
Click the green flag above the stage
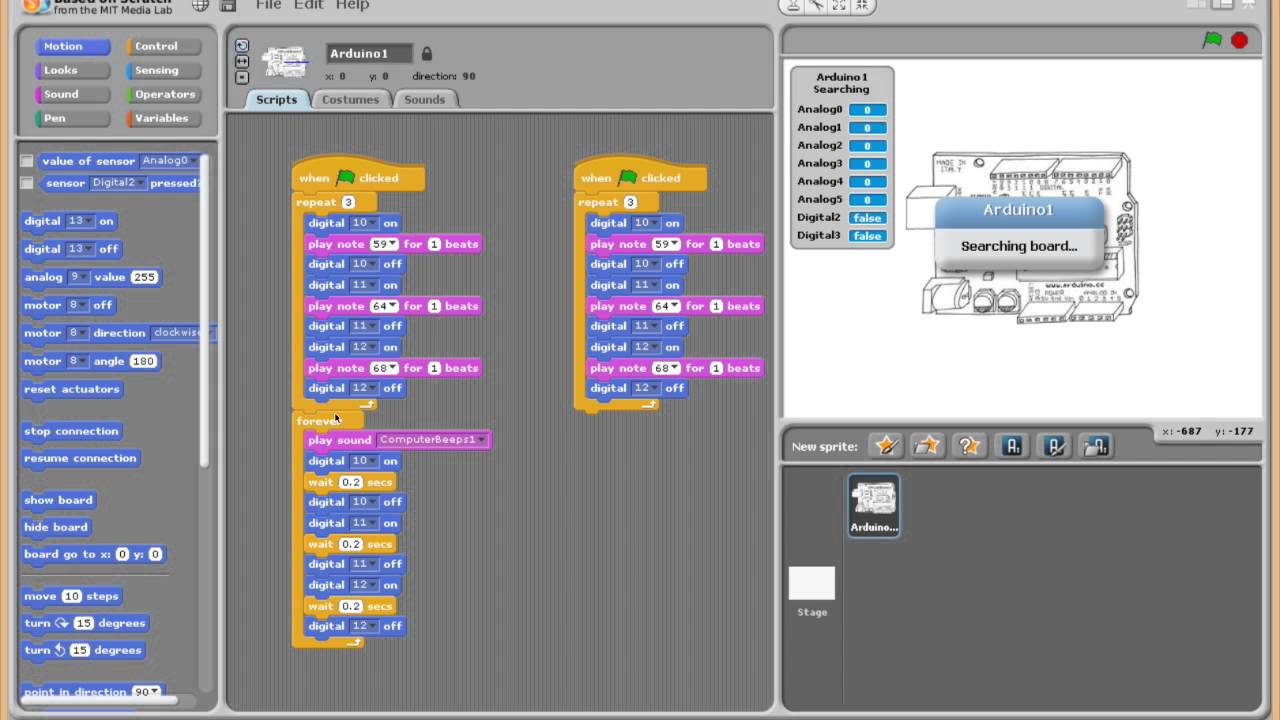point(1212,40)
